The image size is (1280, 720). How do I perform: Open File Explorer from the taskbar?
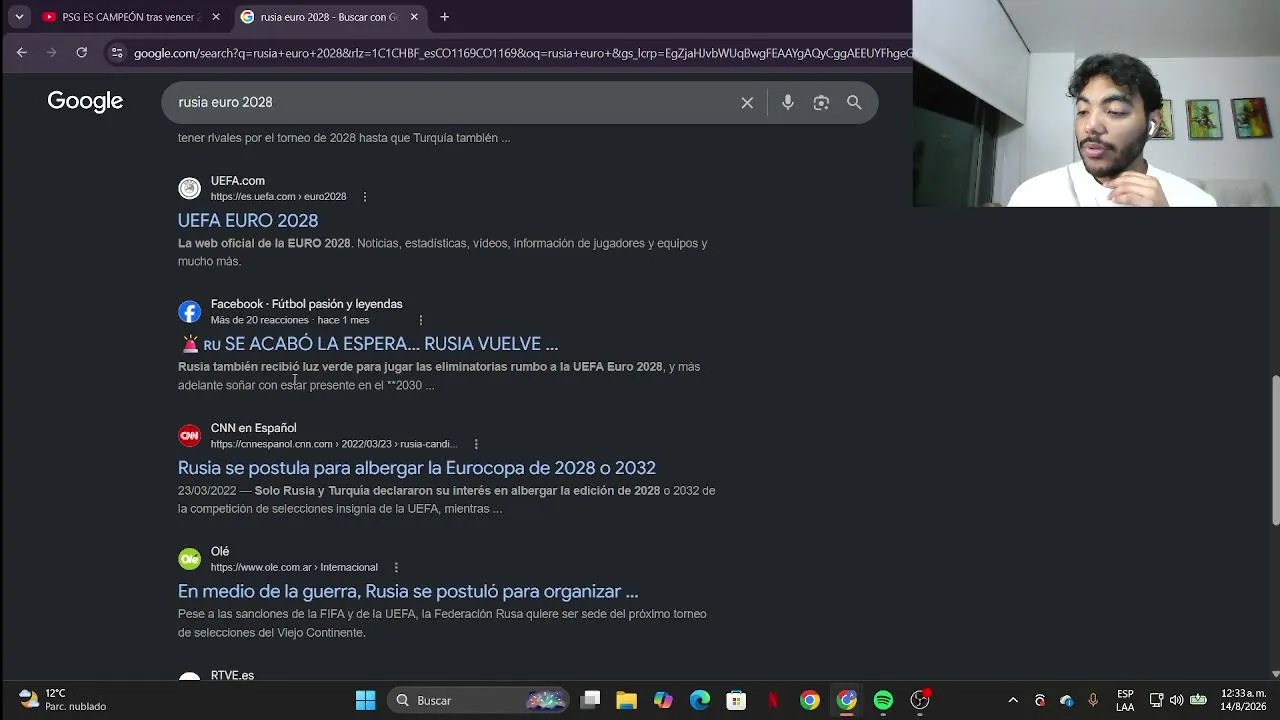(626, 700)
